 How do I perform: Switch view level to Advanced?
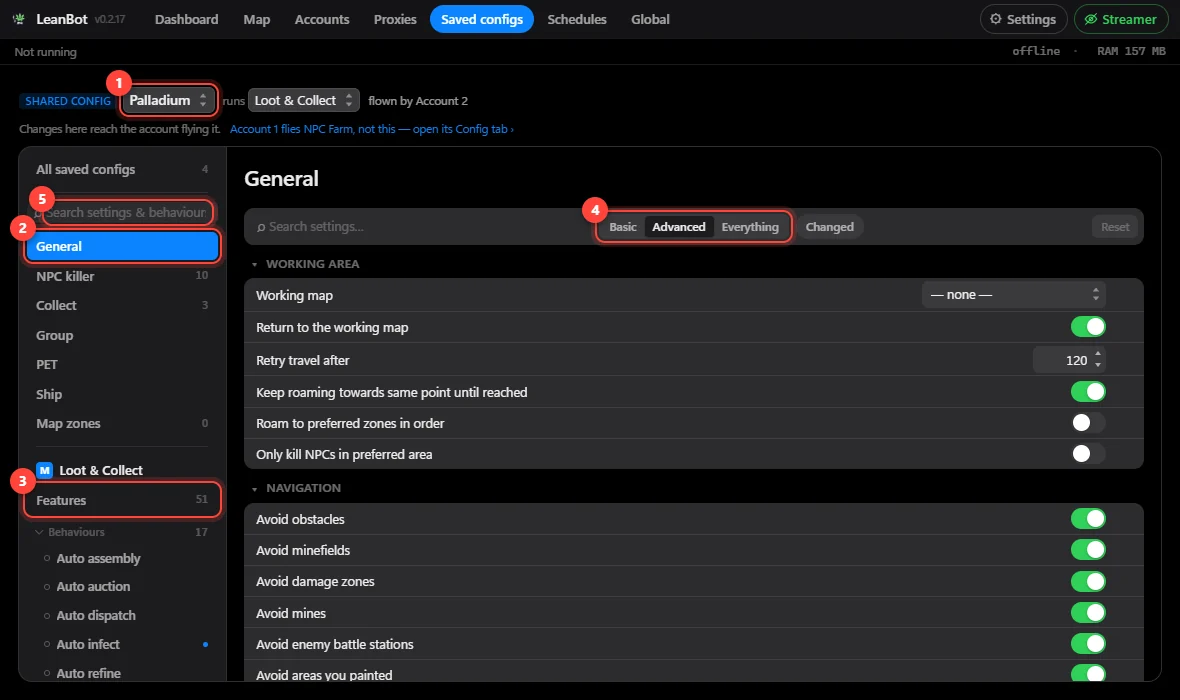click(x=679, y=227)
